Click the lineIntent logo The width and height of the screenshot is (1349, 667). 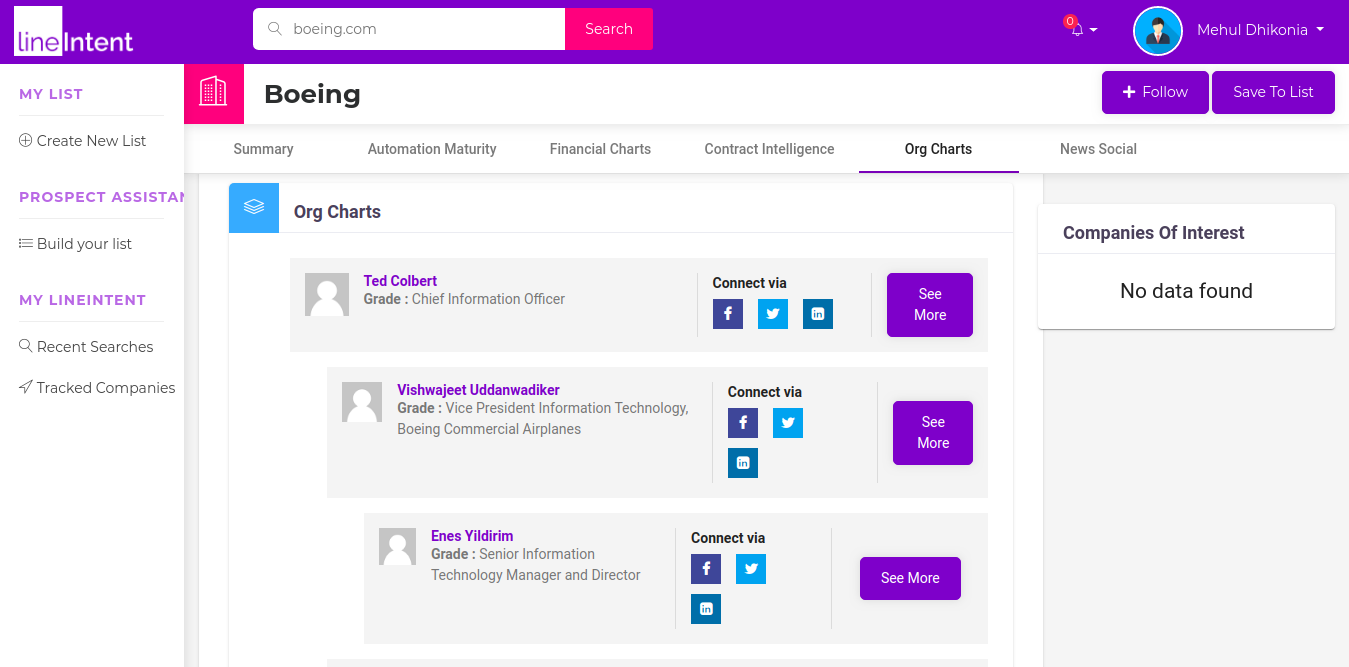(74, 32)
